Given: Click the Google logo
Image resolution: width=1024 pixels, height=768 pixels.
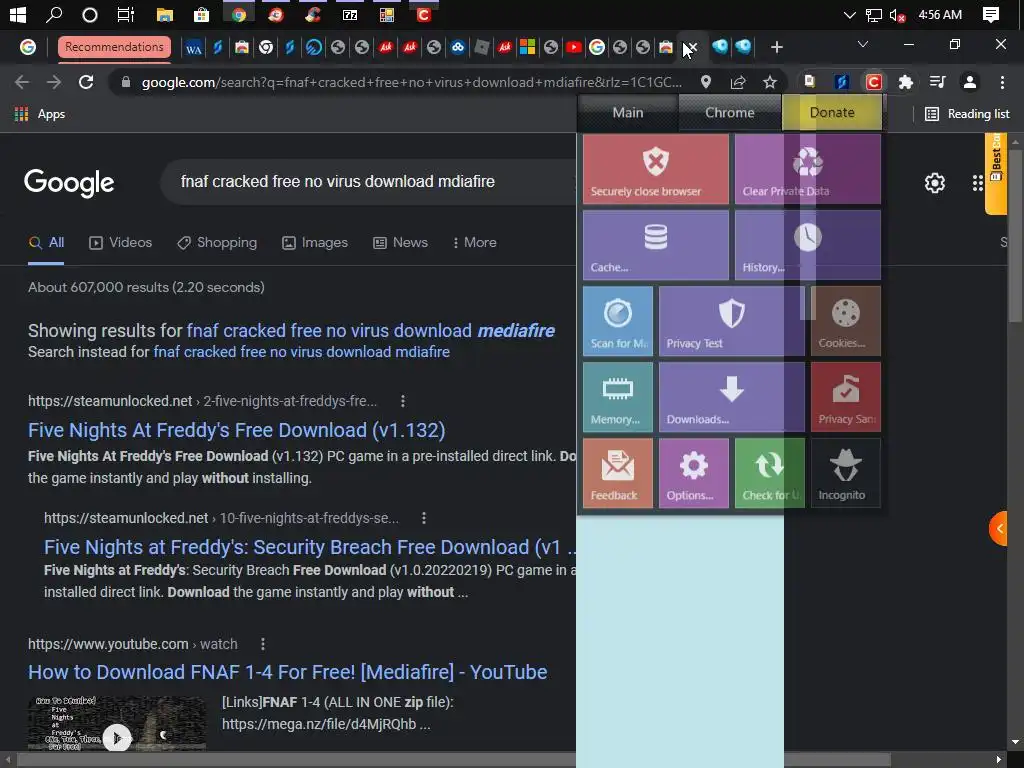Looking at the screenshot, I should pos(69,184).
